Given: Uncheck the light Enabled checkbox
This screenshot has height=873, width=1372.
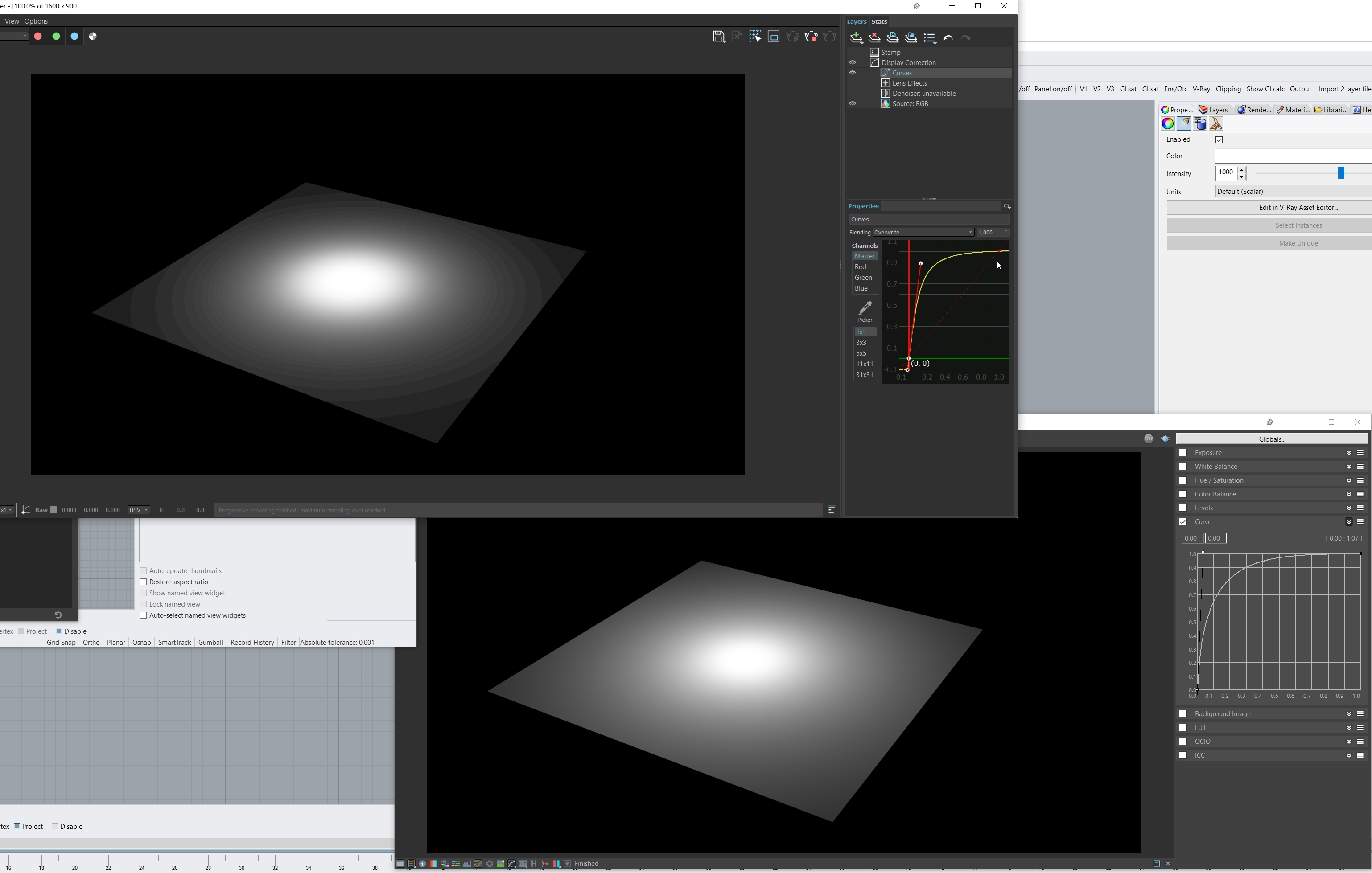Looking at the screenshot, I should [x=1220, y=140].
